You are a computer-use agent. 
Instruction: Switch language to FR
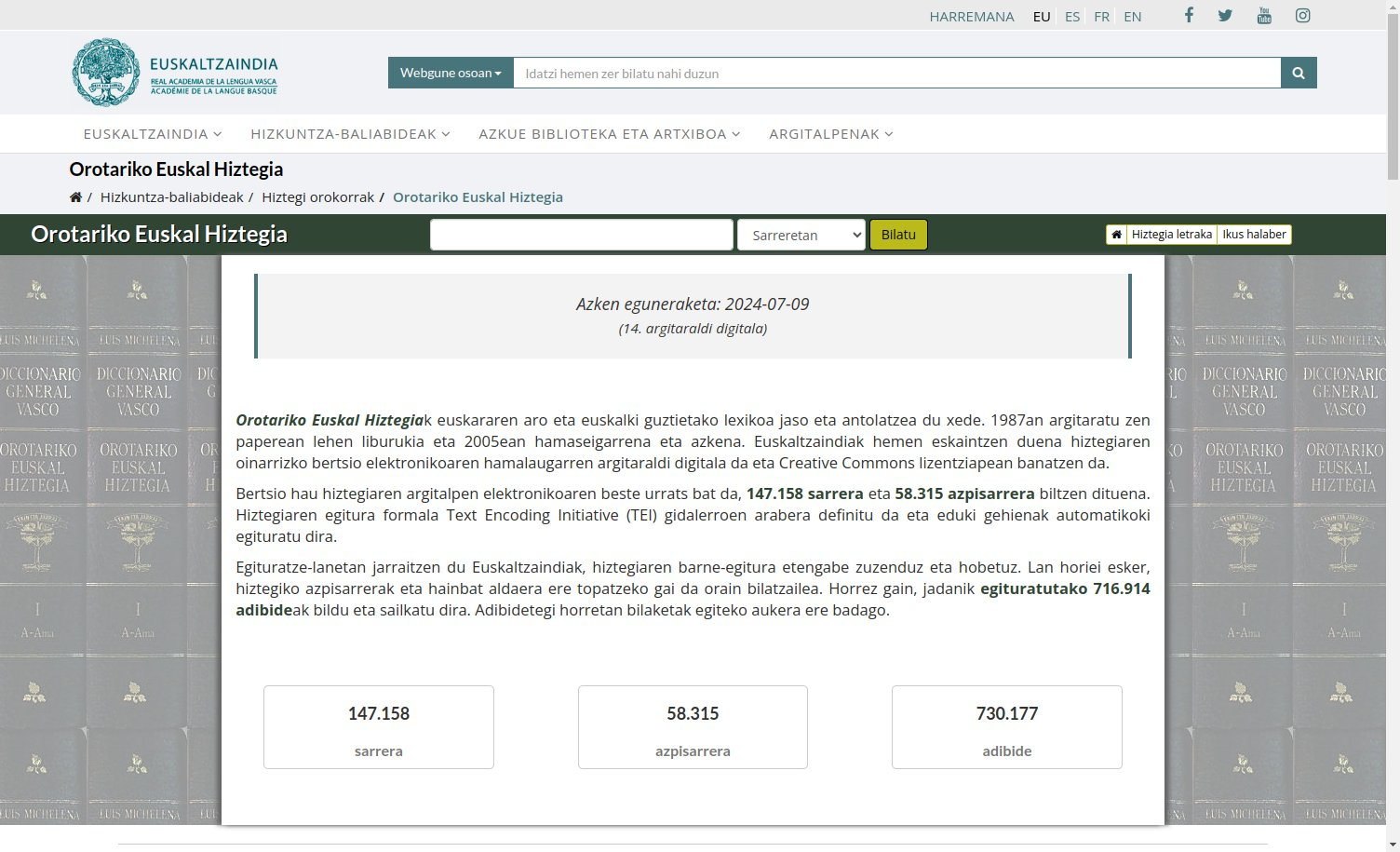(x=1102, y=17)
